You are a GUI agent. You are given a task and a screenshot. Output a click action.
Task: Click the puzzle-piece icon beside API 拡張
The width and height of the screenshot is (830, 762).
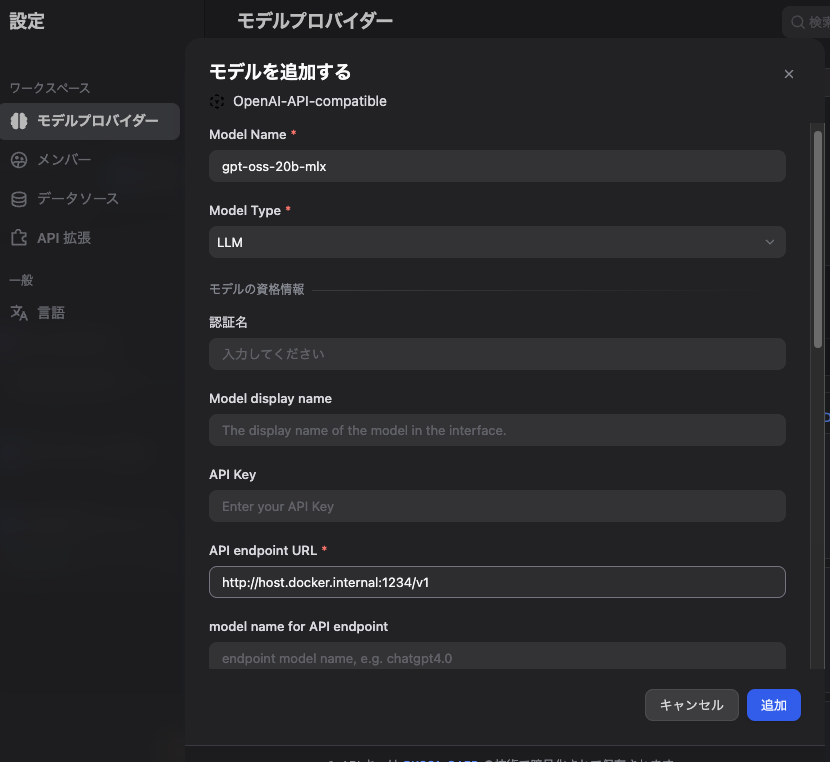[x=19, y=238]
